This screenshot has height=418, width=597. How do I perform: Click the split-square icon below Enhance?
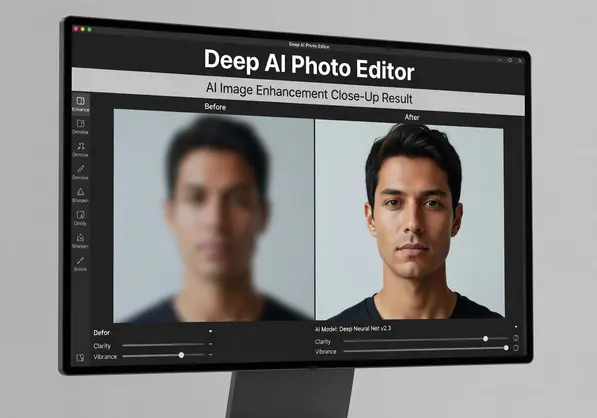click(80, 124)
